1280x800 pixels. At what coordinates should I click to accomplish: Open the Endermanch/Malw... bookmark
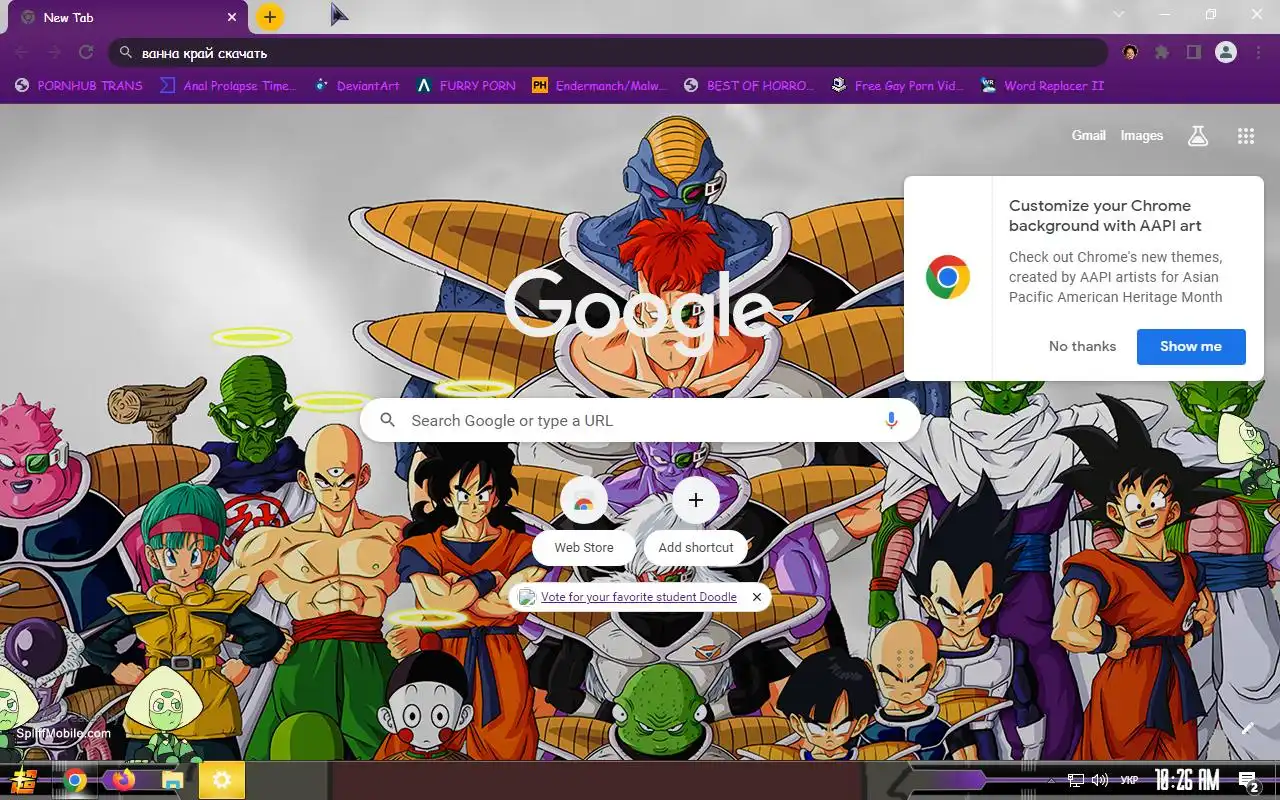pyautogui.click(x=598, y=86)
